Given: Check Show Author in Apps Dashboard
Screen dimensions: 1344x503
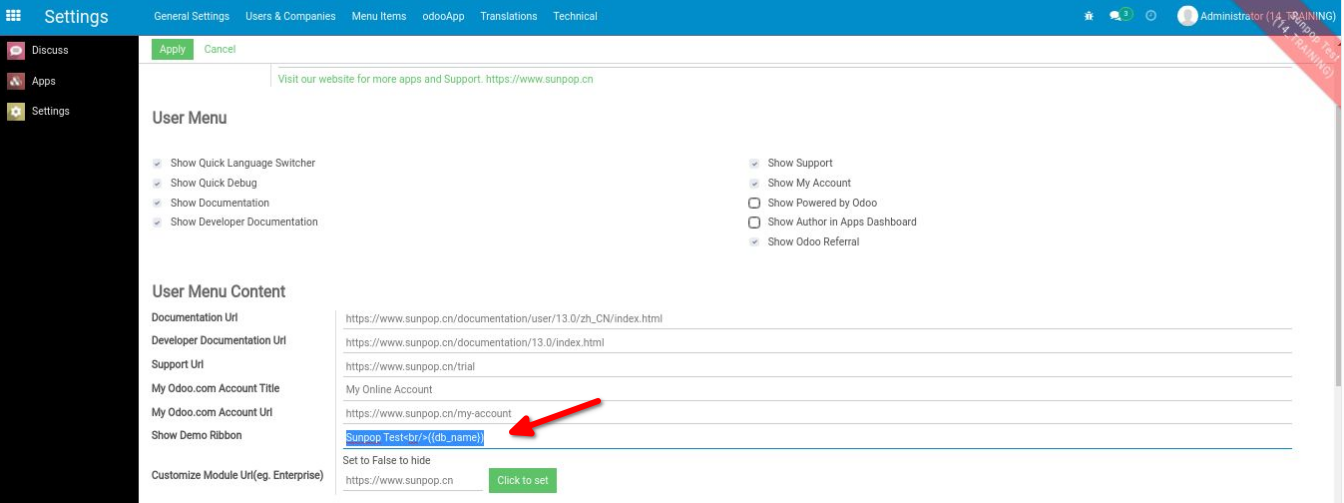Looking at the screenshot, I should [755, 222].
